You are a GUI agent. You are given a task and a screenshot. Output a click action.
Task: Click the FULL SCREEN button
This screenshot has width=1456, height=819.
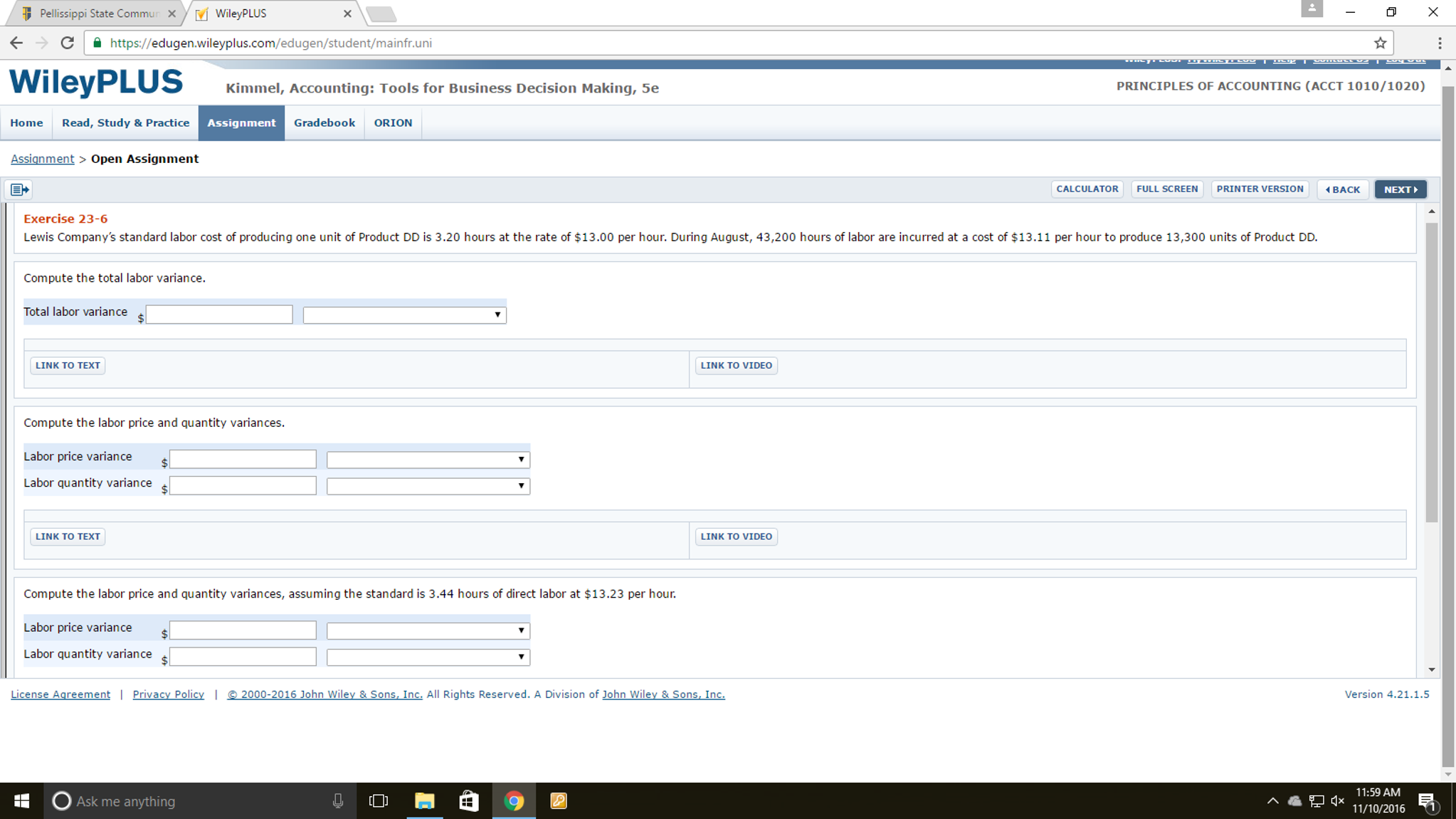tap(1167, 189)
